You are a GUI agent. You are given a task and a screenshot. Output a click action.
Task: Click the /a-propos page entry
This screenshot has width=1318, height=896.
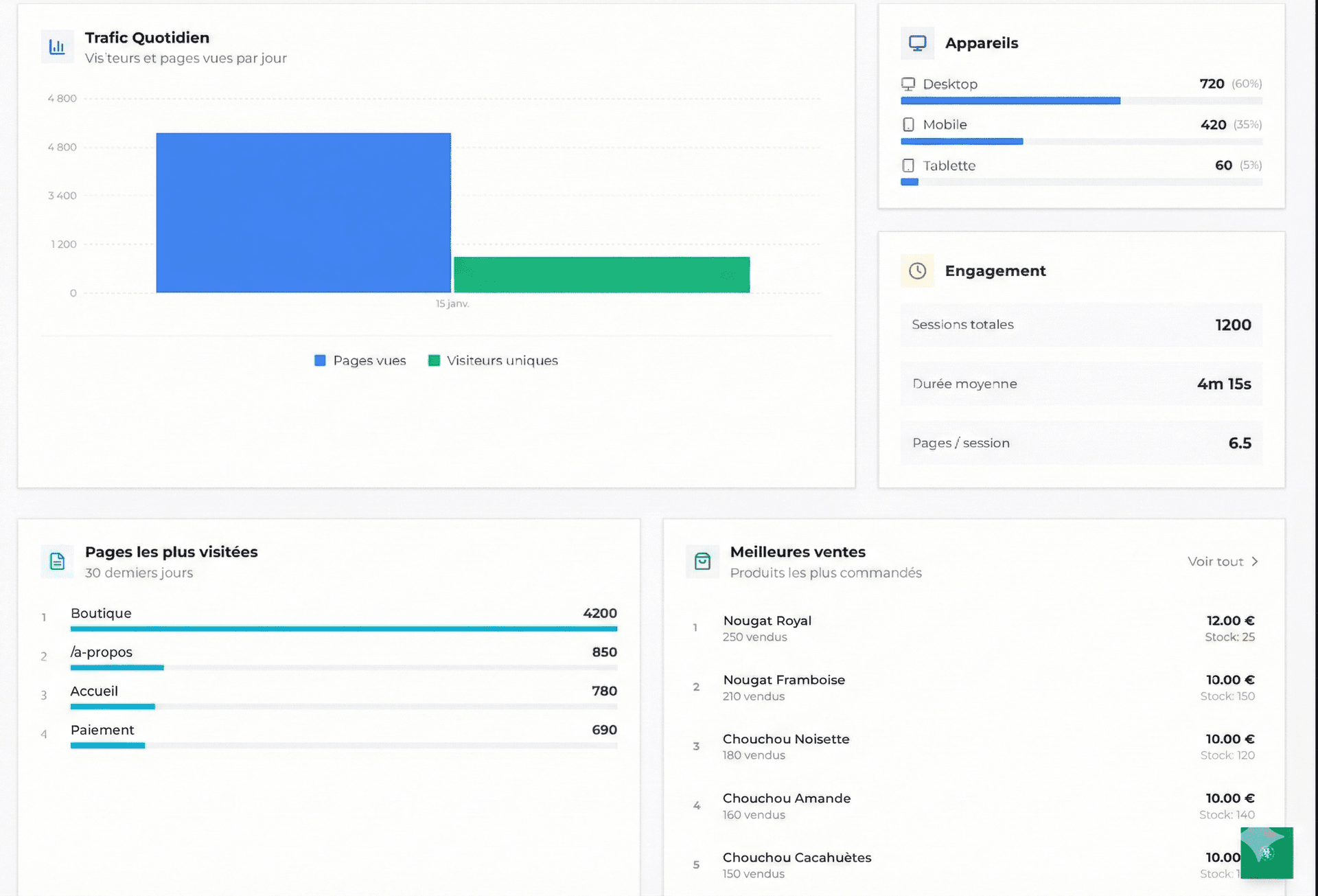(102, 652)
